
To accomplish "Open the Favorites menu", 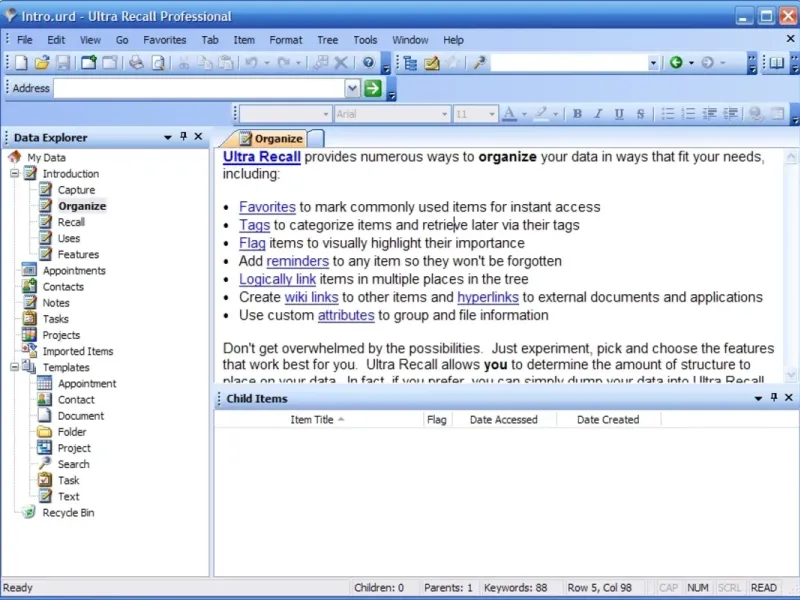I will [164, 40].
